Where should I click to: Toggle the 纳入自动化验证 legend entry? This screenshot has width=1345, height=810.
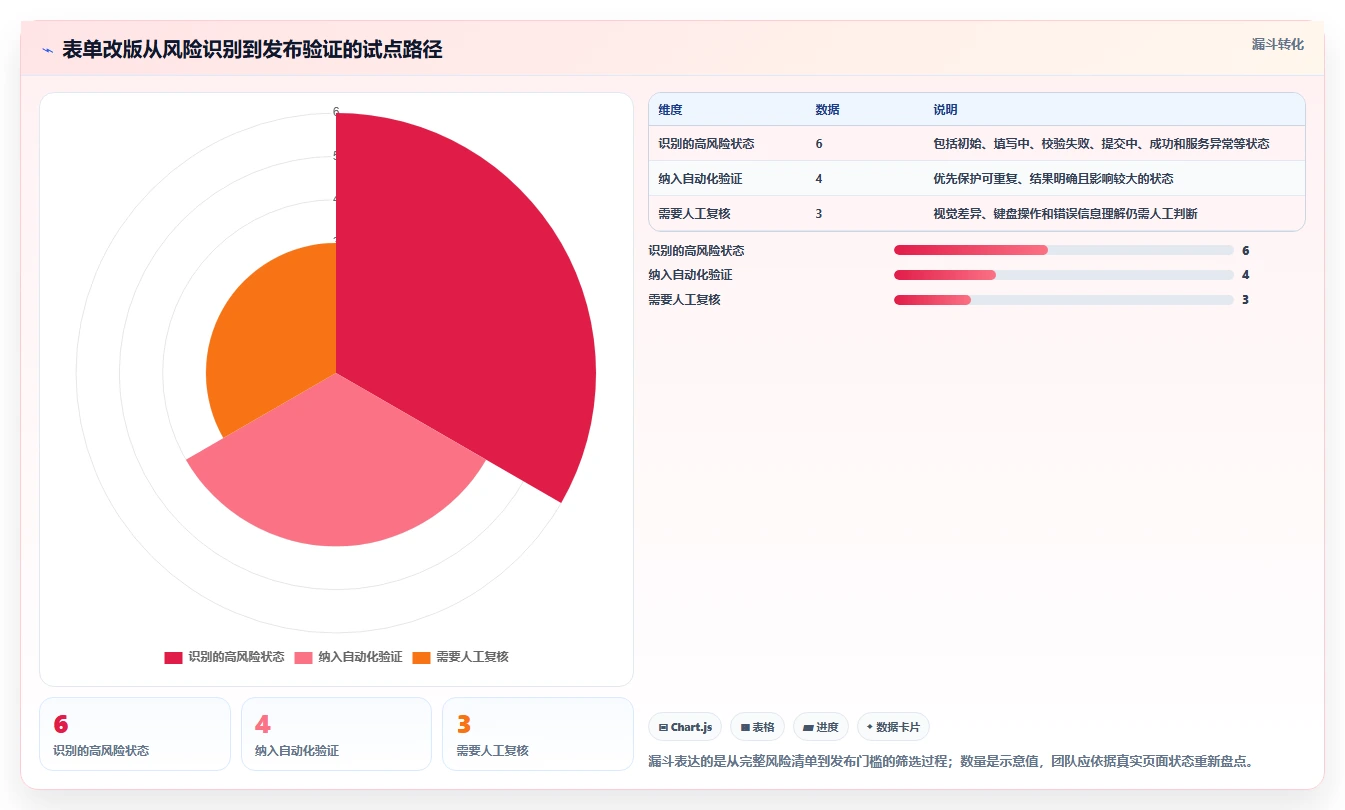[348, 657]
